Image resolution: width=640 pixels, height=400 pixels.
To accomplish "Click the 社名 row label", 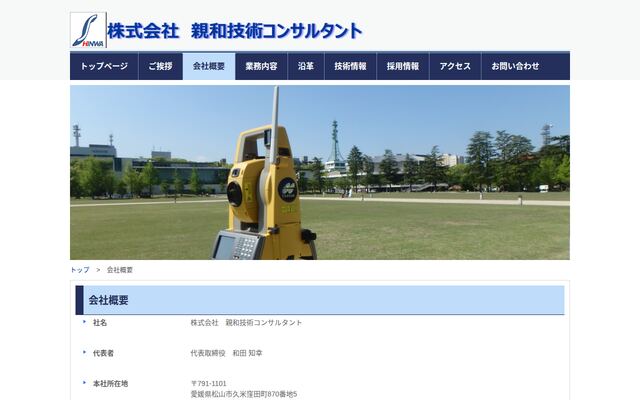I will pos(100,322).
